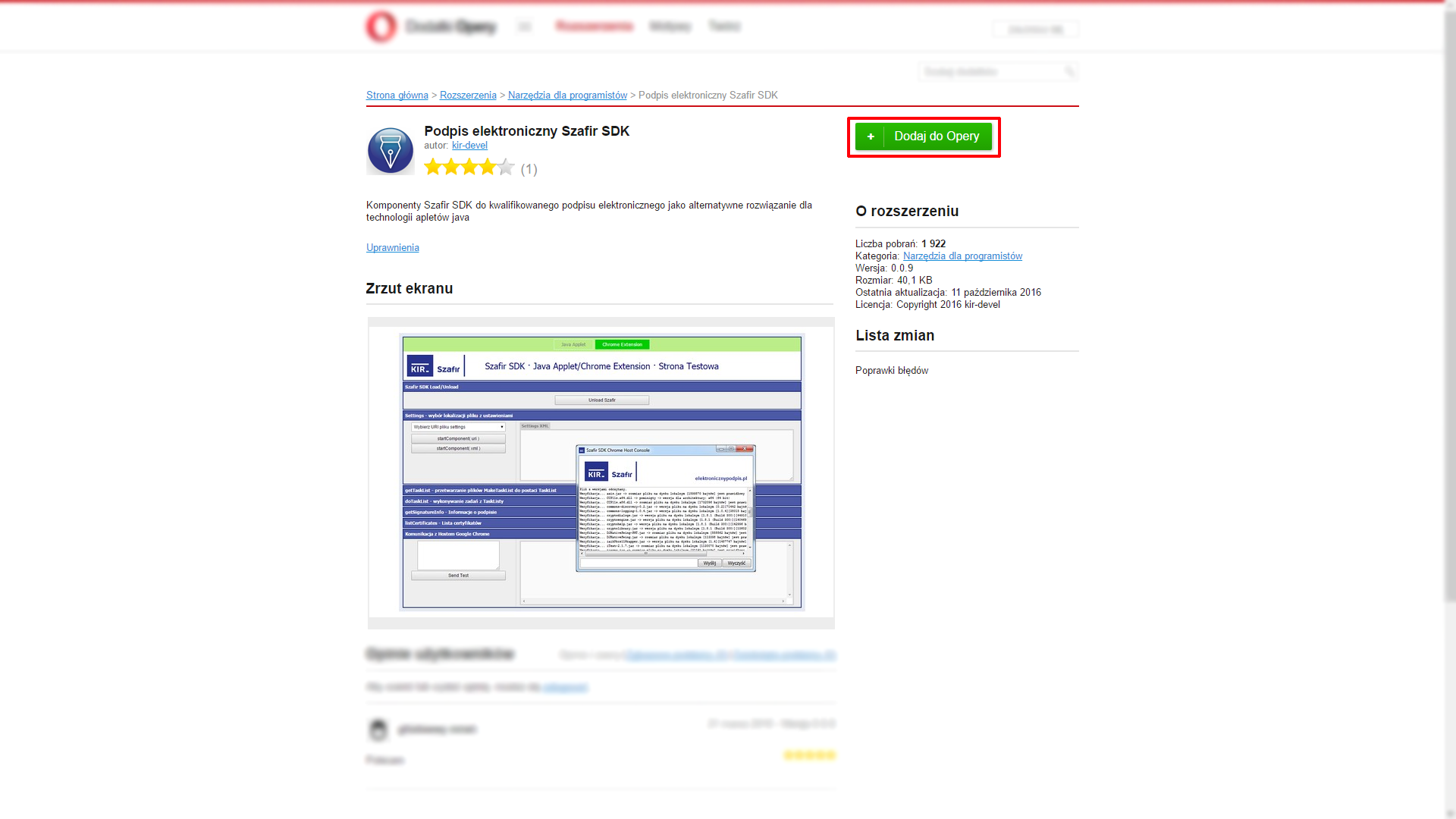Click the login button in top right
1456x819 pixels.
(x=1035, y=30)
